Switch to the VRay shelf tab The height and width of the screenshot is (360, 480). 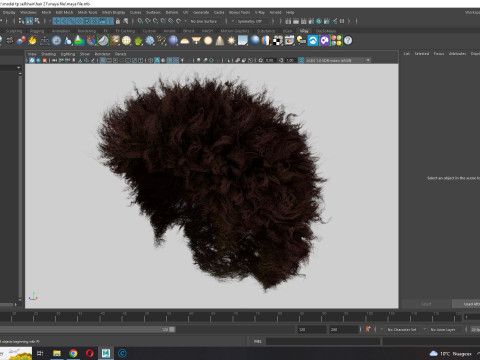tap(304, 31)
